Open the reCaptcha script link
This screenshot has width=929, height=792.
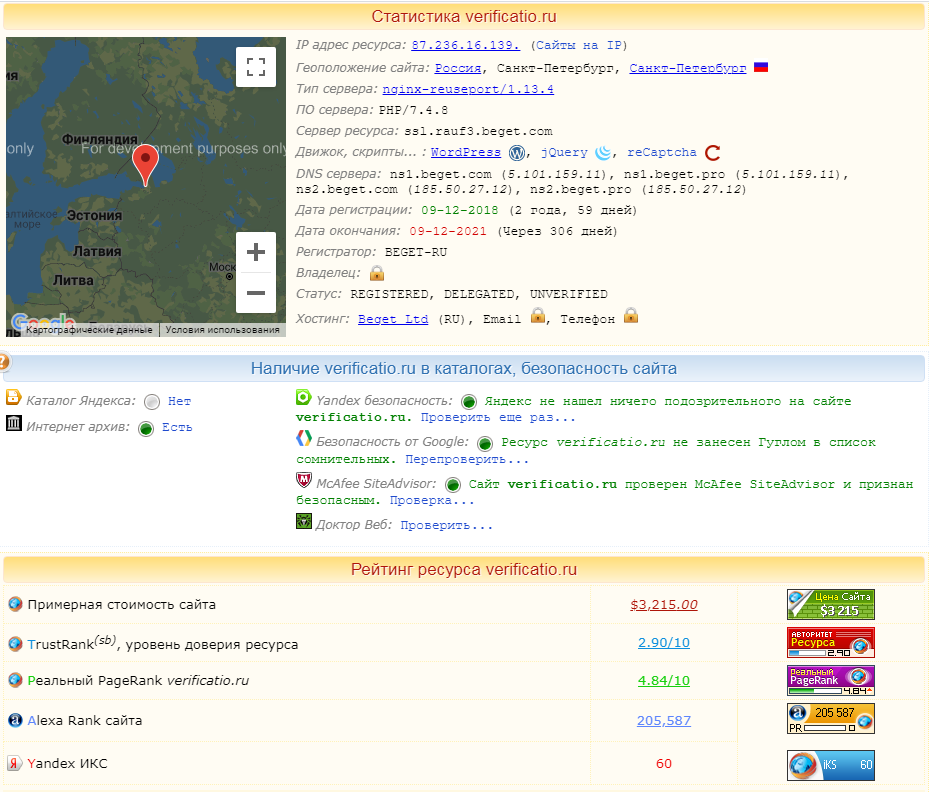(662, 152)
